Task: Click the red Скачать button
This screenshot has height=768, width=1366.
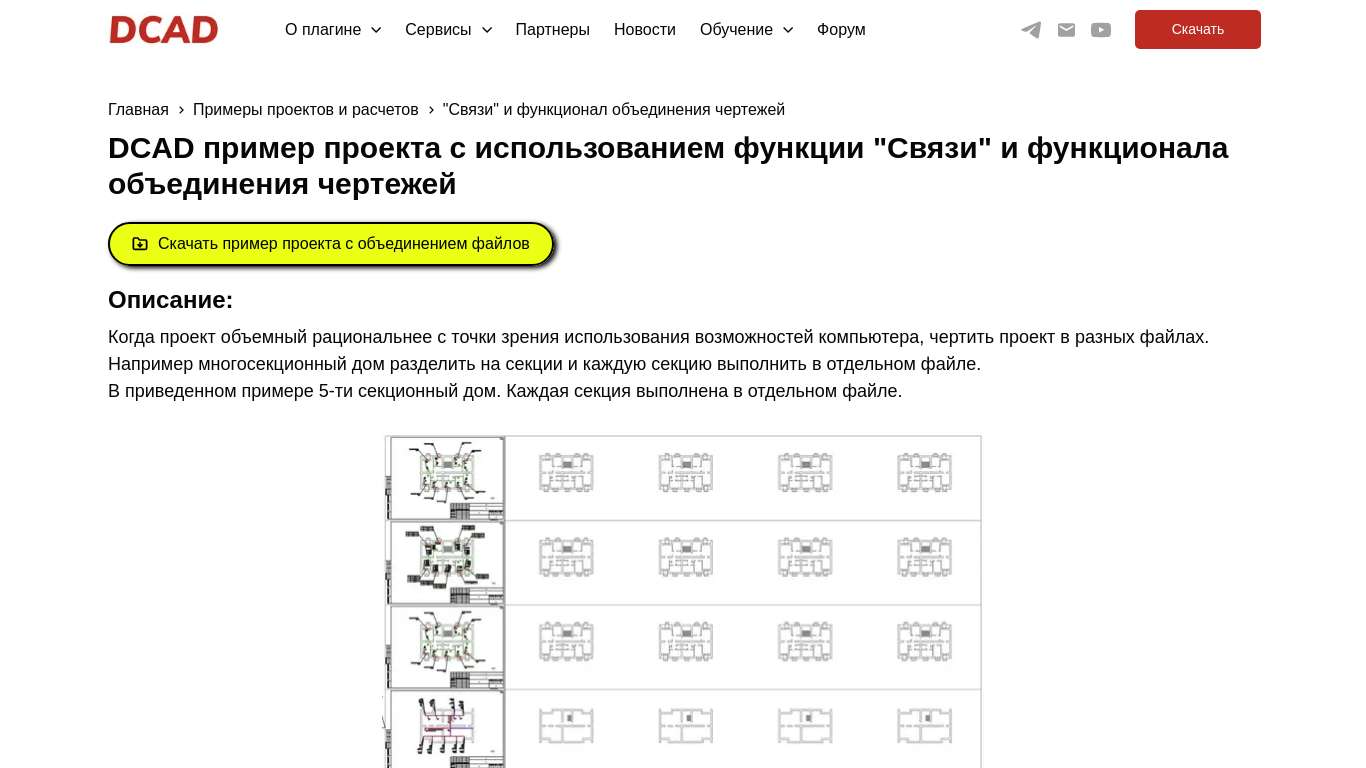Action: click(1197, 29)
